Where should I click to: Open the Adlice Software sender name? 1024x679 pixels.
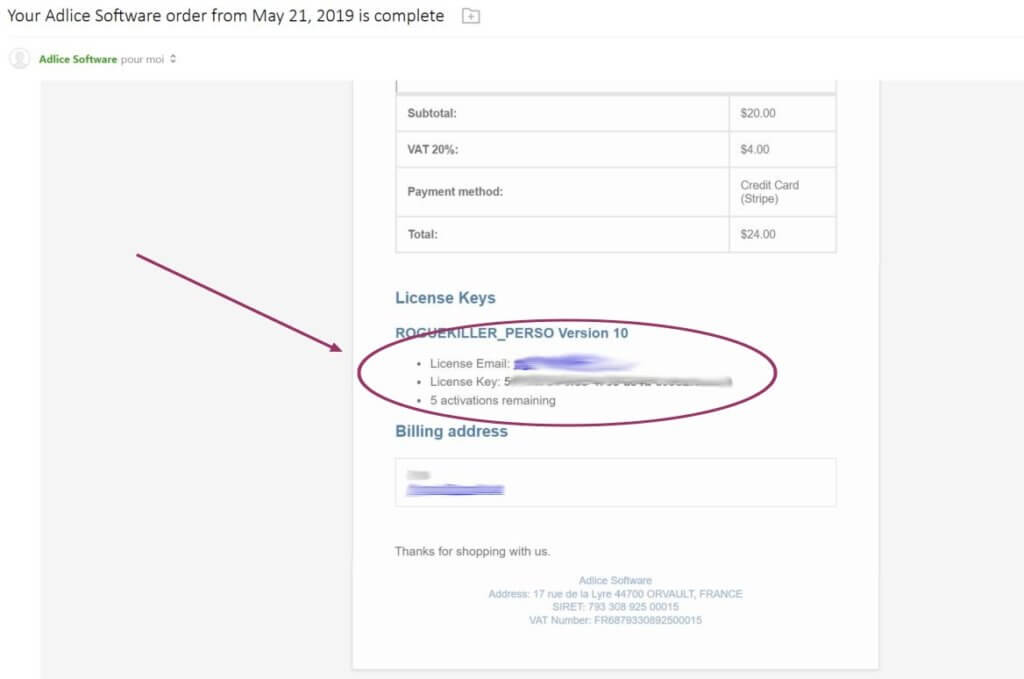77,59
